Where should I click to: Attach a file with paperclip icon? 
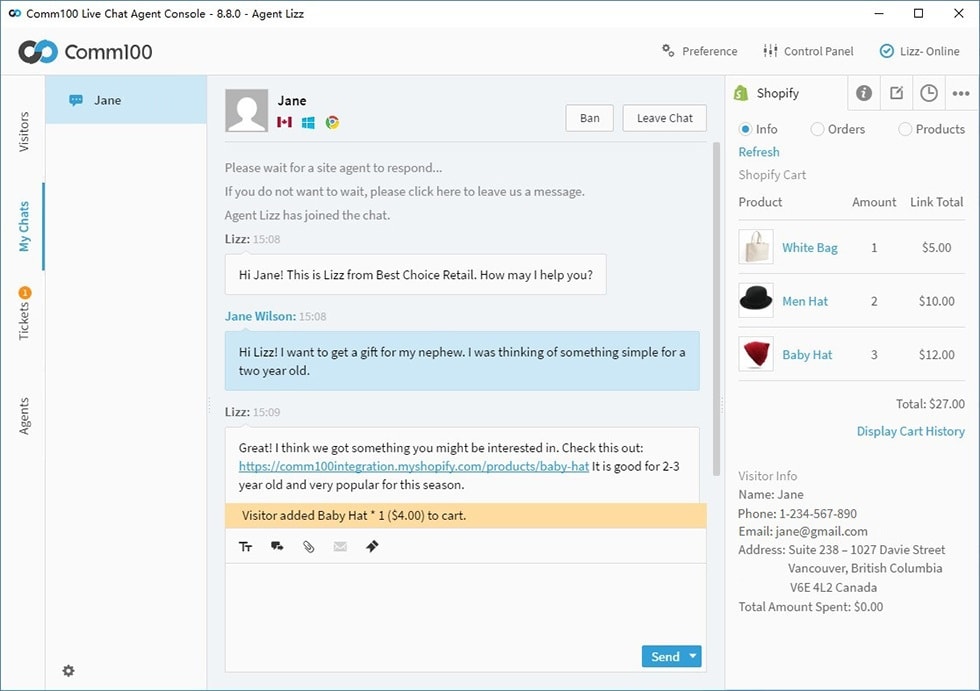309,547
